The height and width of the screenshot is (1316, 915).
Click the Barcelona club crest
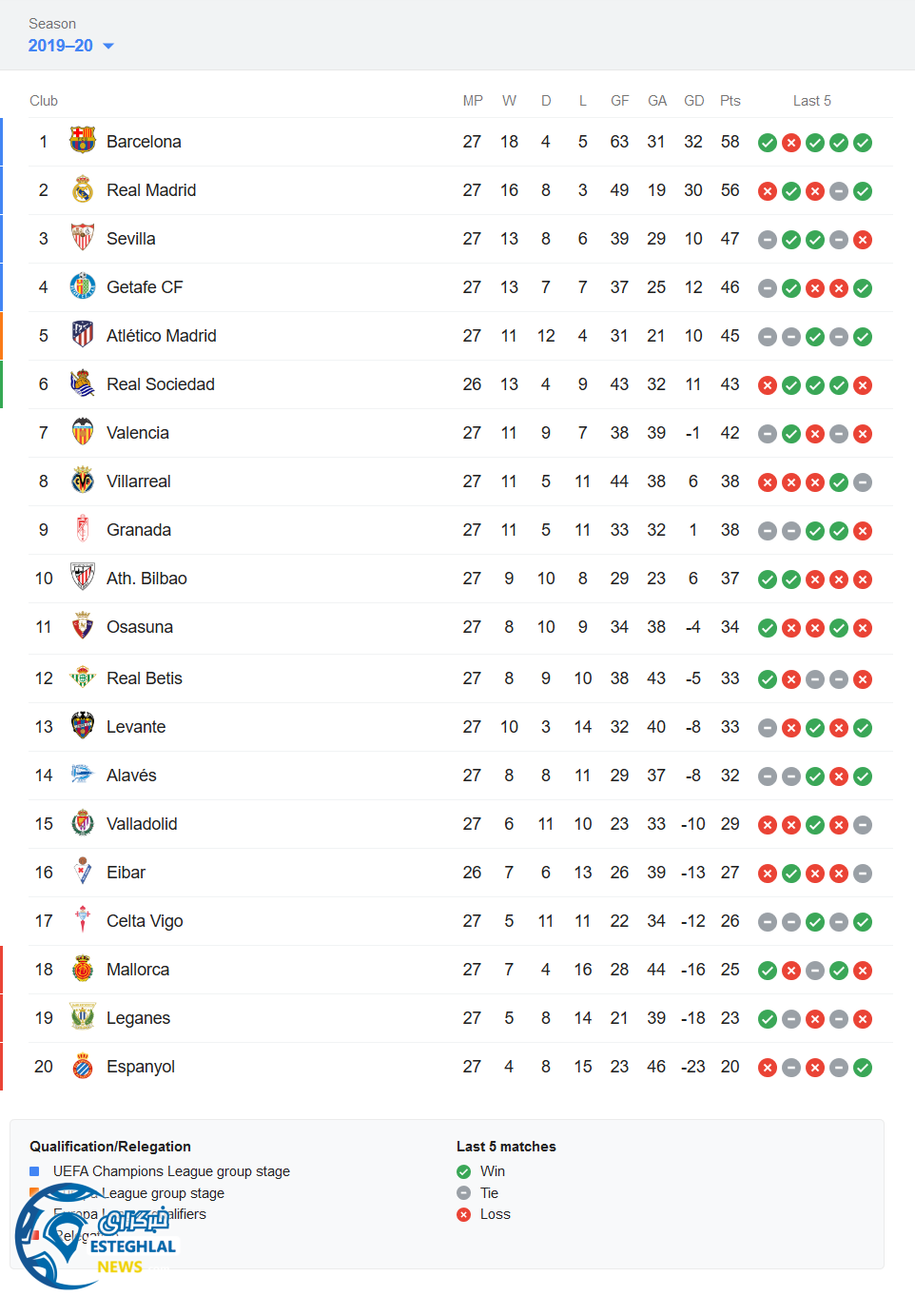pyautogui.click(x=83, y=141)
